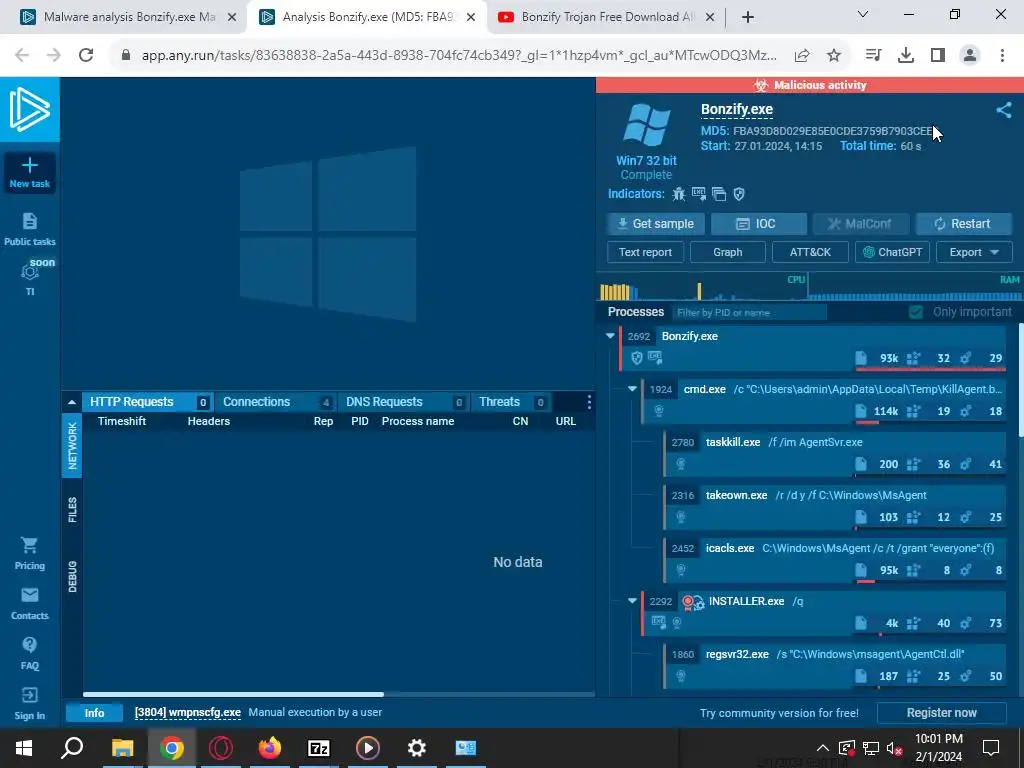Open 7-Zip from taskbar
The width and height of the screenshot is (1024, 768).
(319, 748)
